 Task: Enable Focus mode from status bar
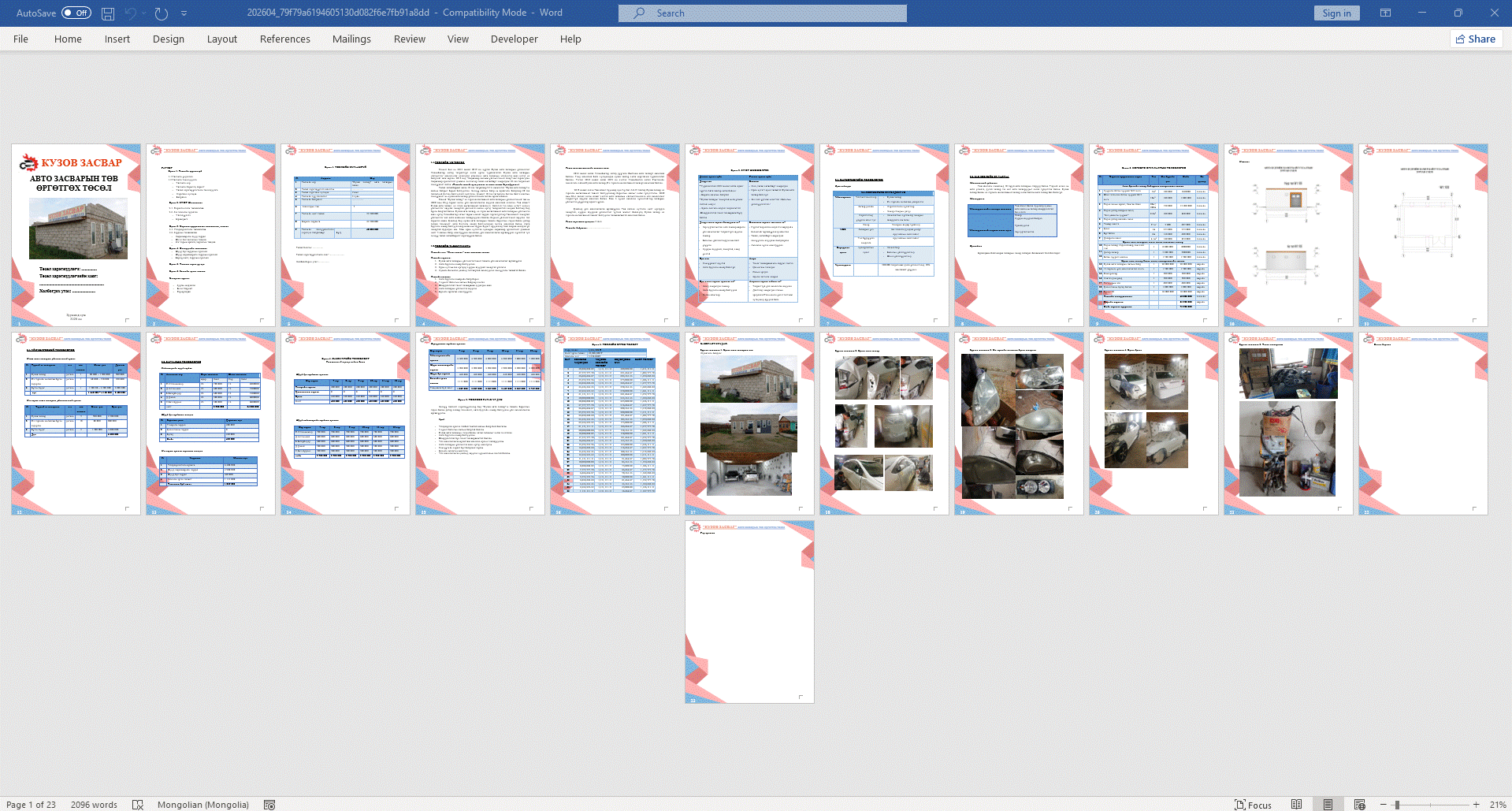[x=1253, y=805]
